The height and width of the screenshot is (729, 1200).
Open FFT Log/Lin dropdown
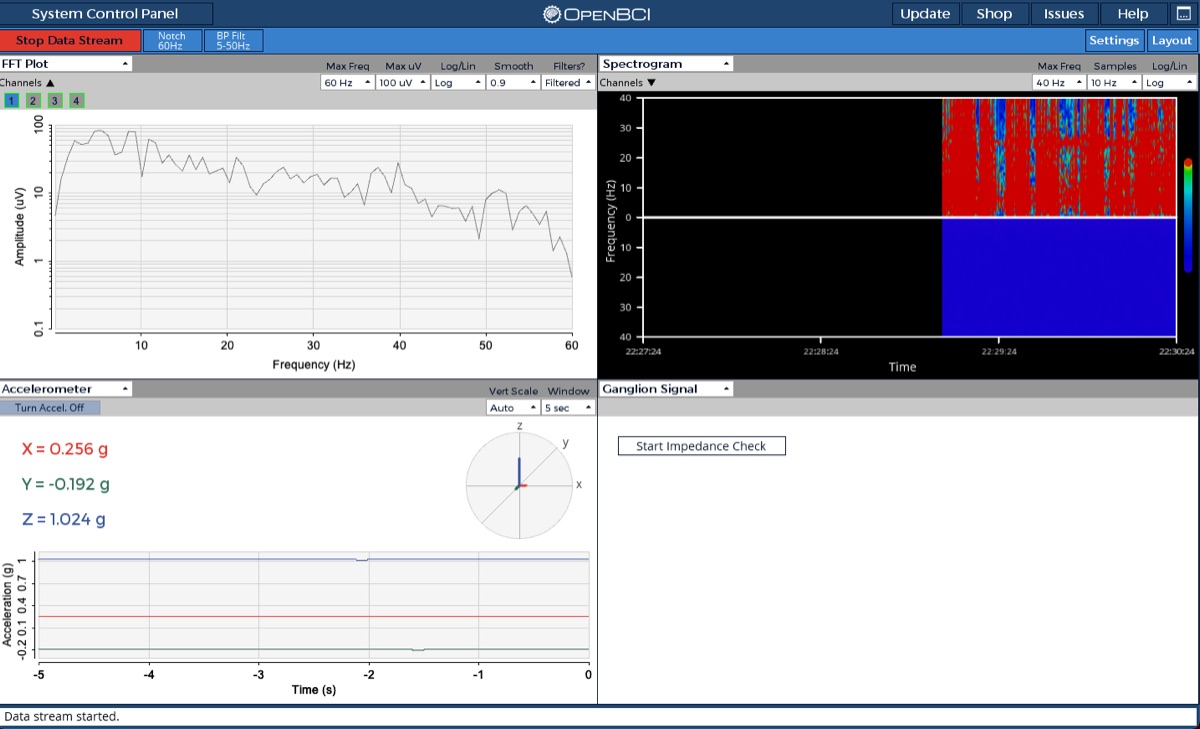(458, 83)
